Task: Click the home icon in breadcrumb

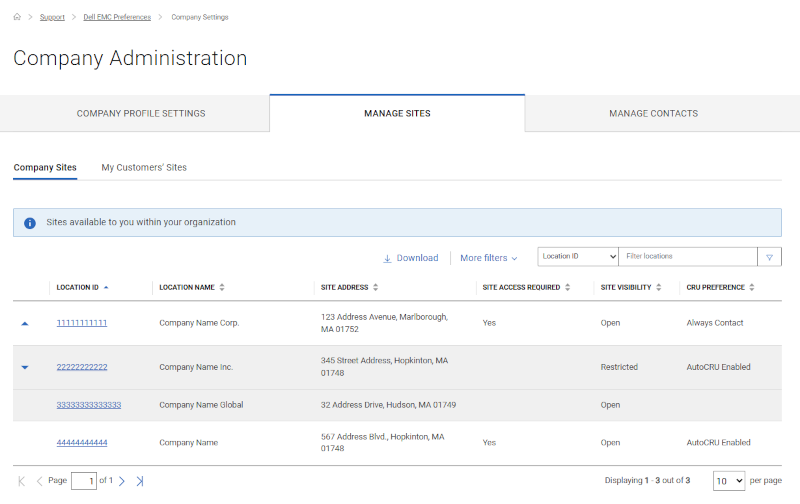Action: tap(17, 17)
